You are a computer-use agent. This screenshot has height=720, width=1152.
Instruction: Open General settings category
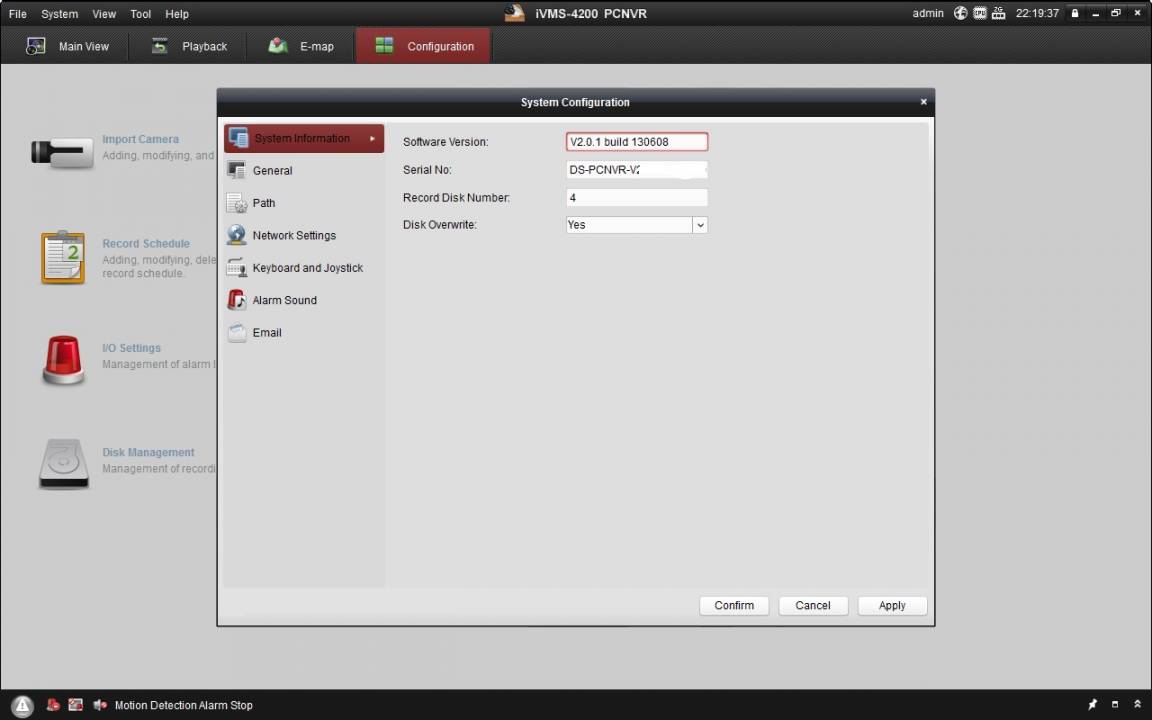(304, 170)
